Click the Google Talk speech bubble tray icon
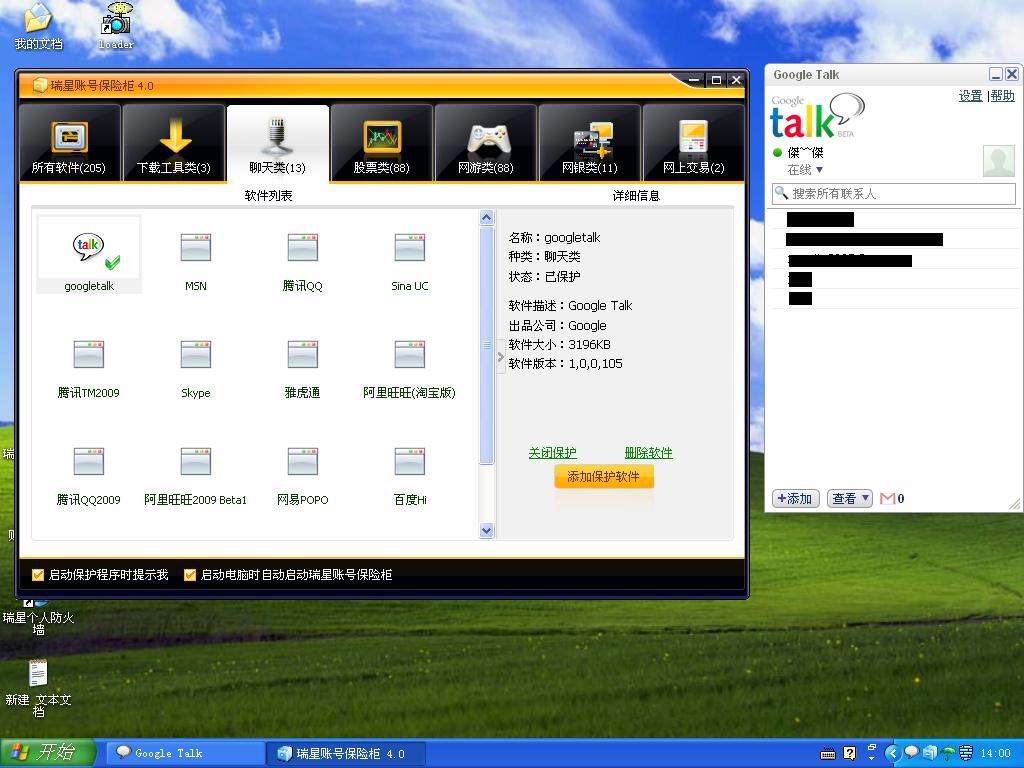Viewport: 1024px width, 768px height. click(x=912, y=753)
